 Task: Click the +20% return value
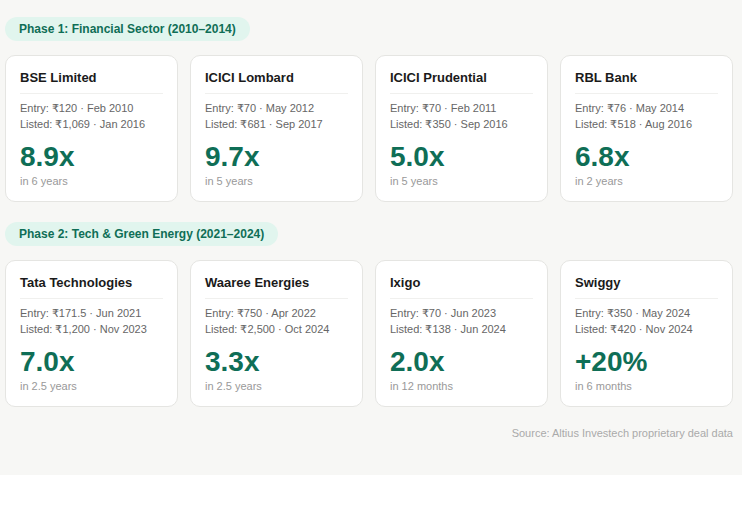click(611, 361)
